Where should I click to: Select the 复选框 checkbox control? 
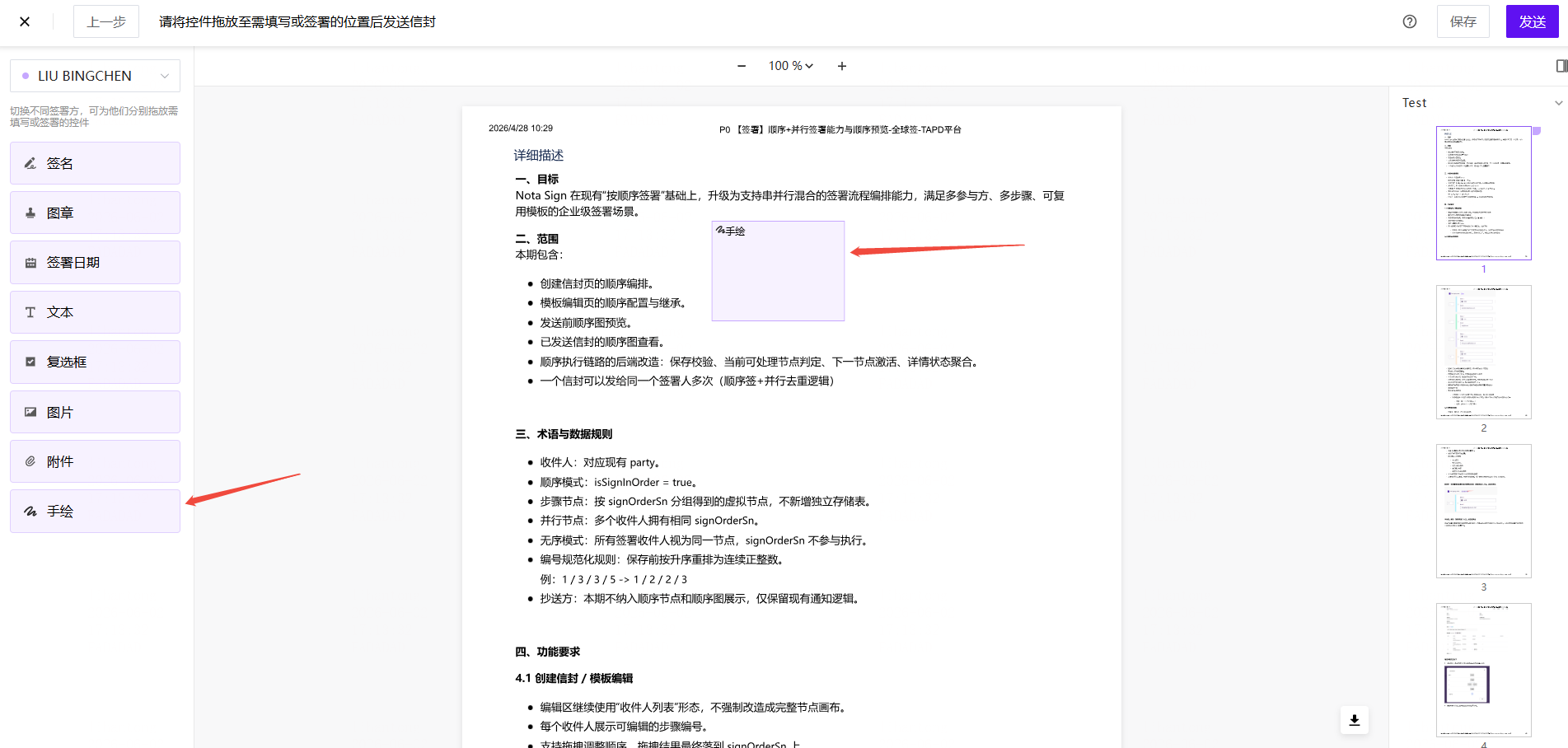[x=95, y=362]
